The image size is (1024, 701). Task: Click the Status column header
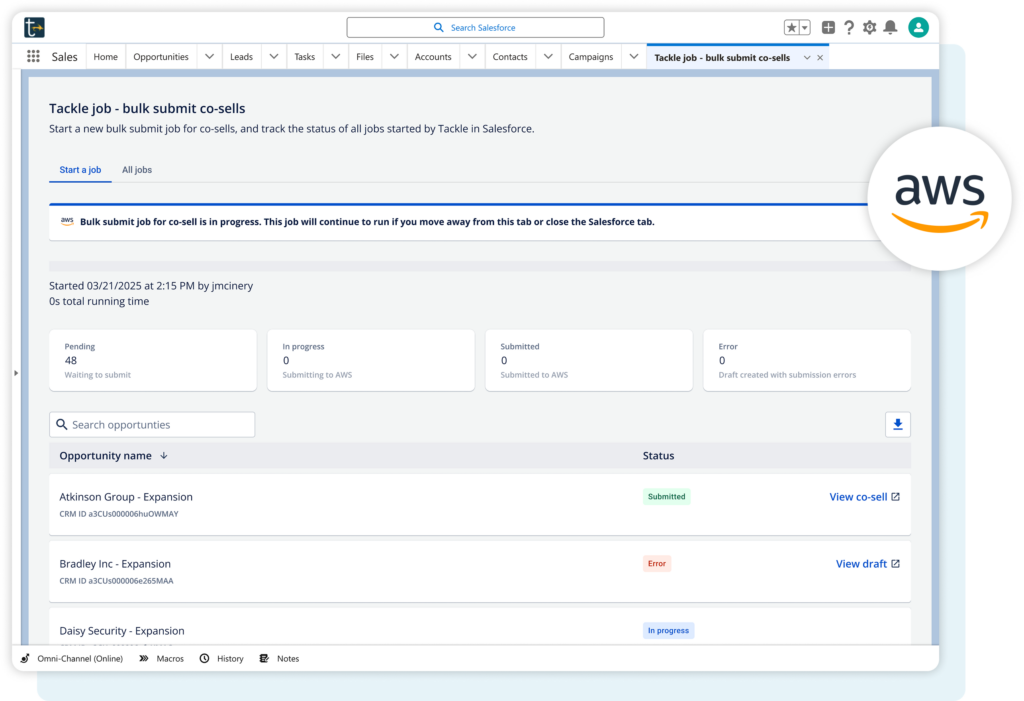pyautogui.click(x=658, y=456)
